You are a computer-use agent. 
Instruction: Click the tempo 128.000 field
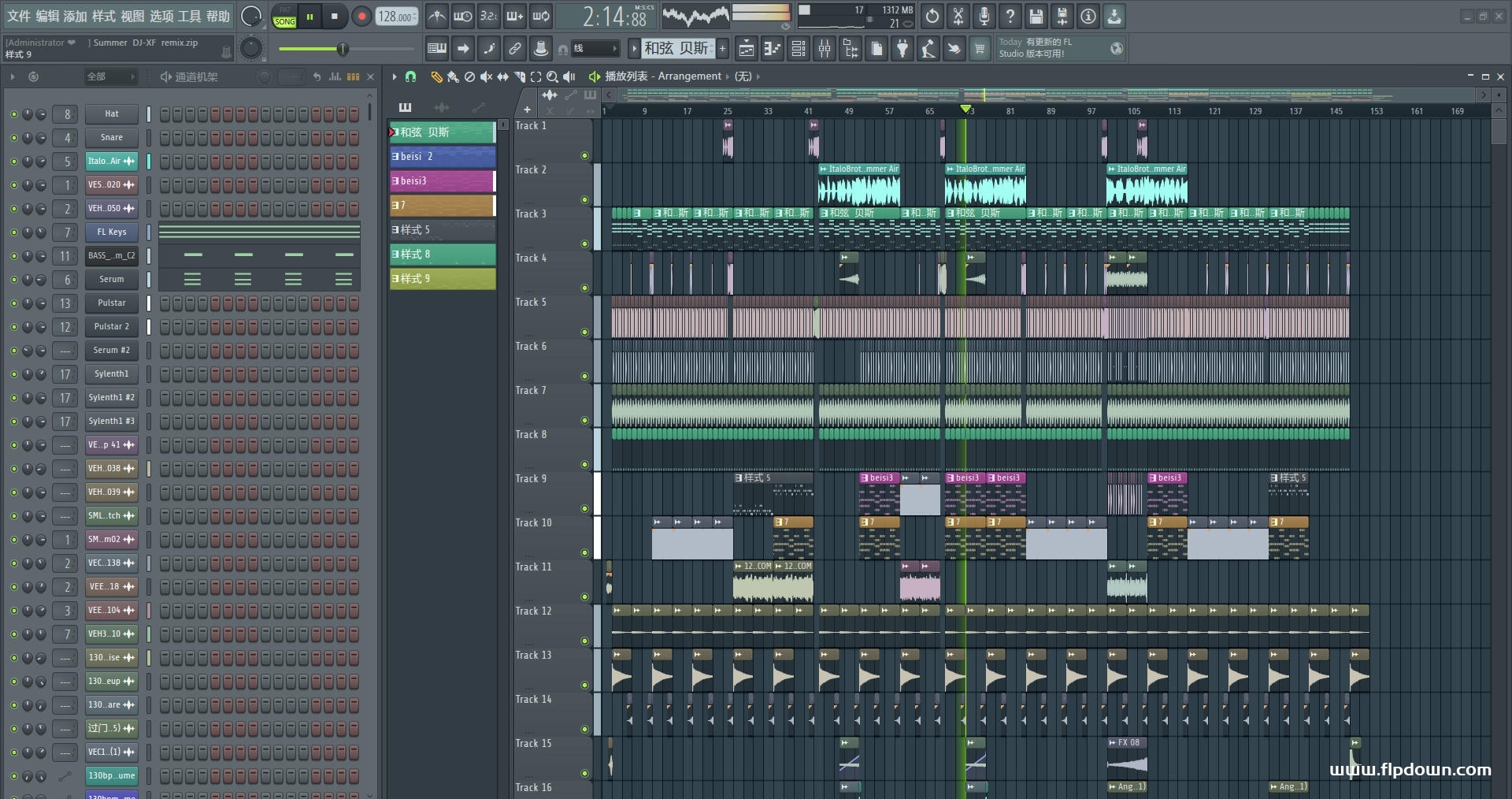coord(395,17)
